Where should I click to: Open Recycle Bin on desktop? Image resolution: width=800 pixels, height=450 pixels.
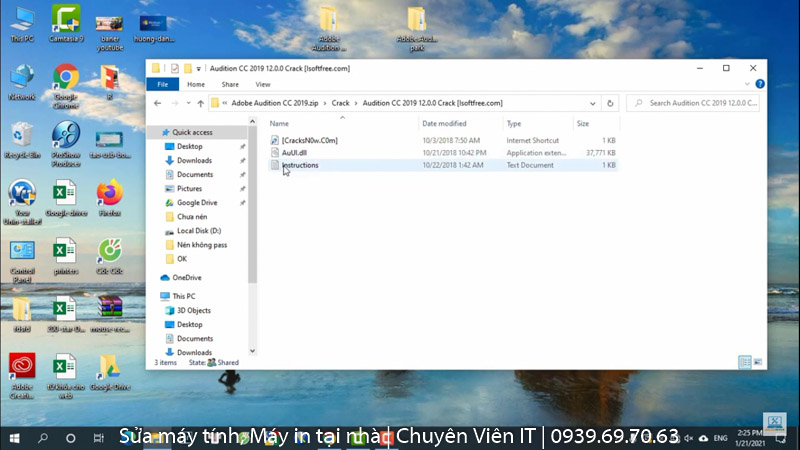(x=22, y=140)
